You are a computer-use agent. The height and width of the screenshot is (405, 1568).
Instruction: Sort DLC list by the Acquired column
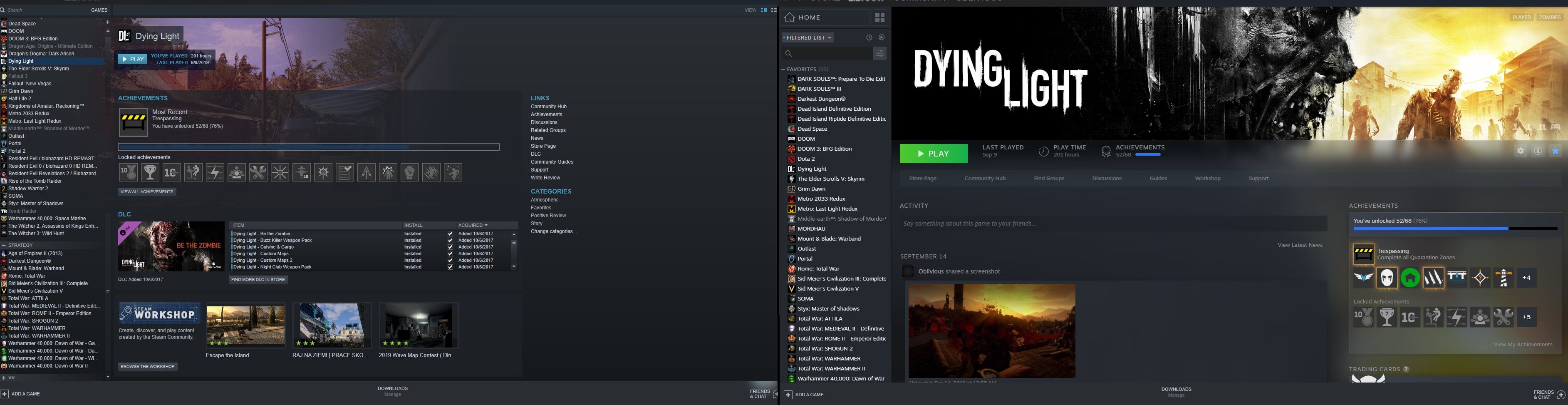point(473,225)
